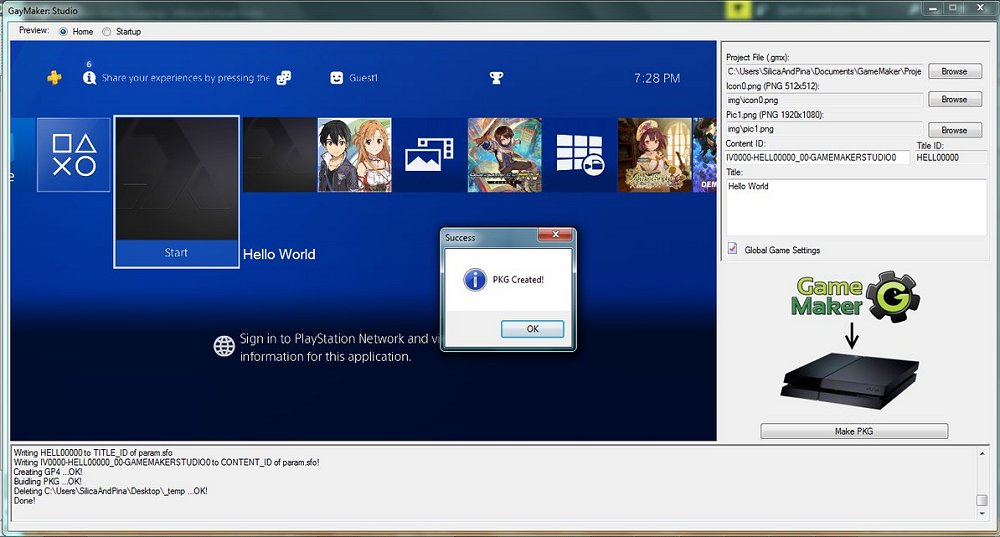This screenshot has height=537, width=1000.
Task: Open the notifications info icon
Action: [88, 78]
